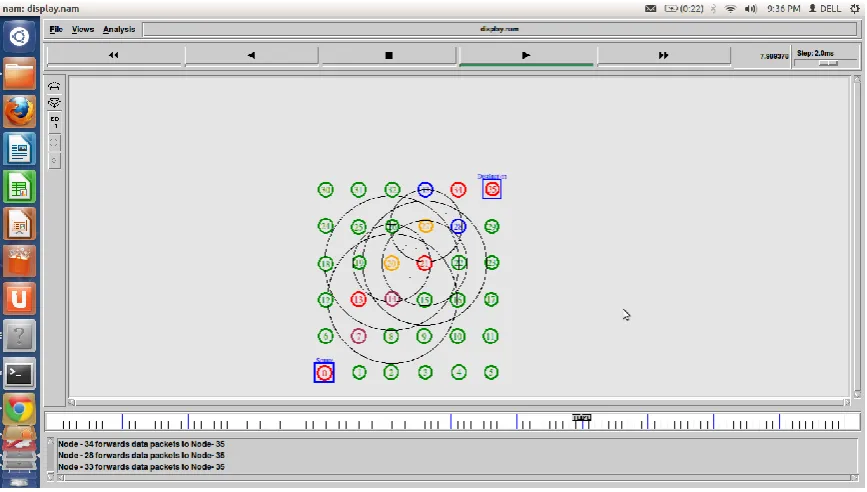Open the DELL user menu
This screenshot has width=867, height=492.
tap(825, 8)
